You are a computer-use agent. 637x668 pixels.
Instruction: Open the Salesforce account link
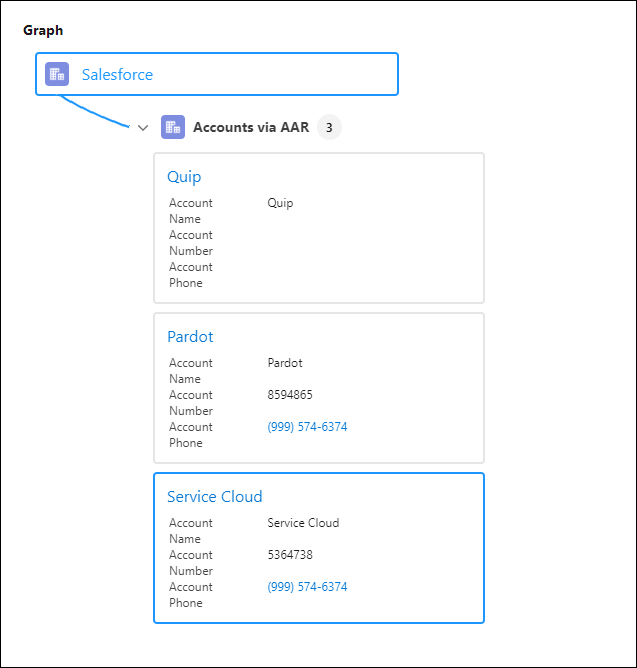point(117,75)
